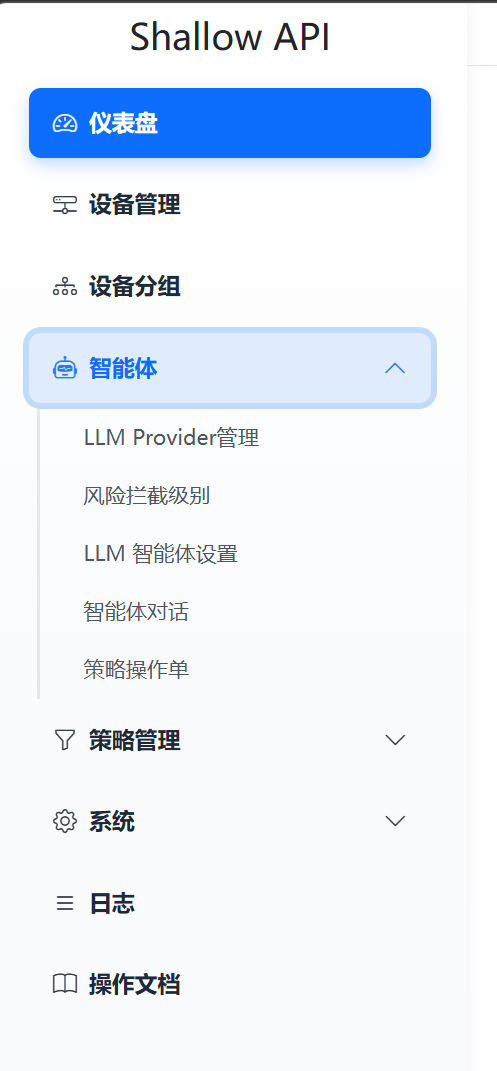Click the funnel filter icon for 策略管理
Viewport: 497px width, 1071px height.
click(65, 740)
